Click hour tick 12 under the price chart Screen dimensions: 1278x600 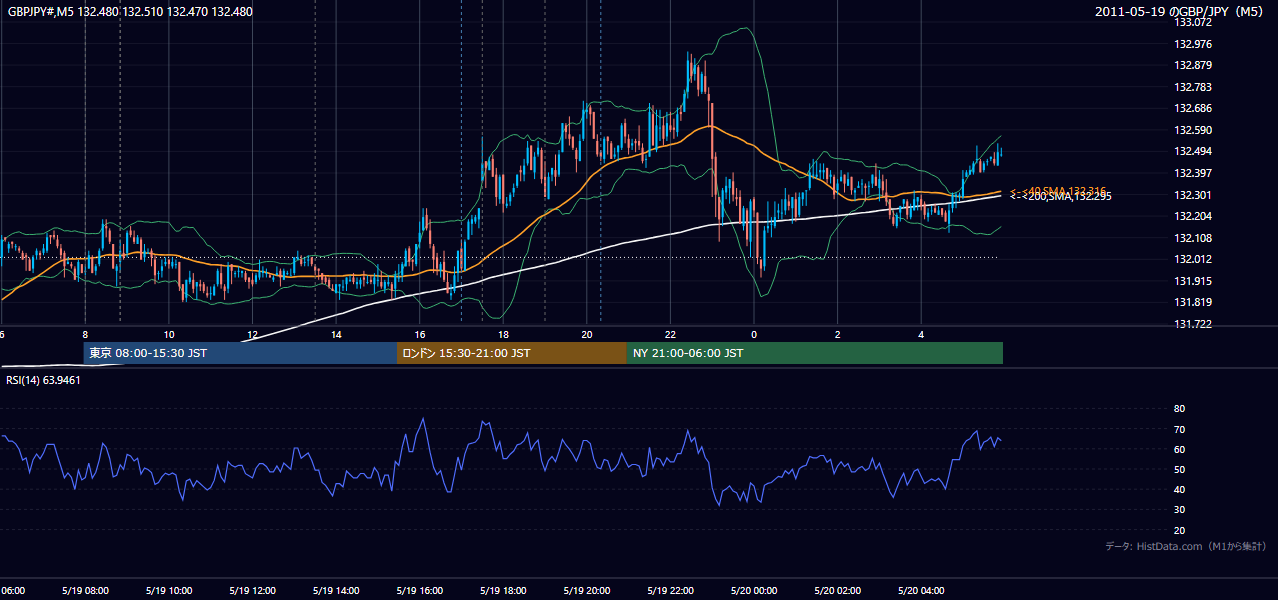[x=253, y=335]
